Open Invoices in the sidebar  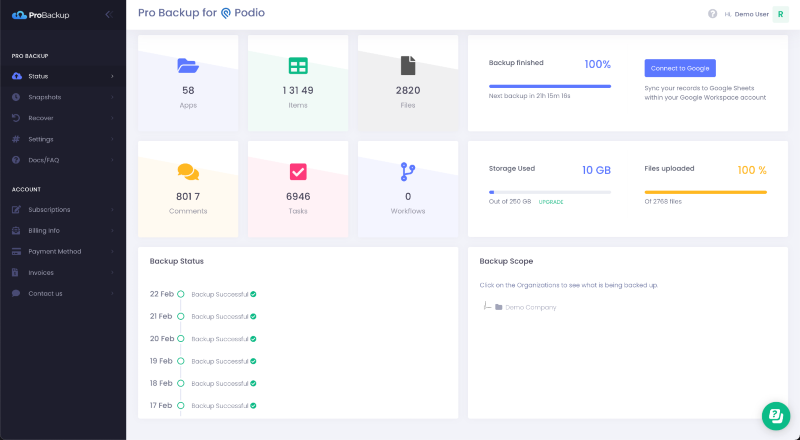coord(42,272)
